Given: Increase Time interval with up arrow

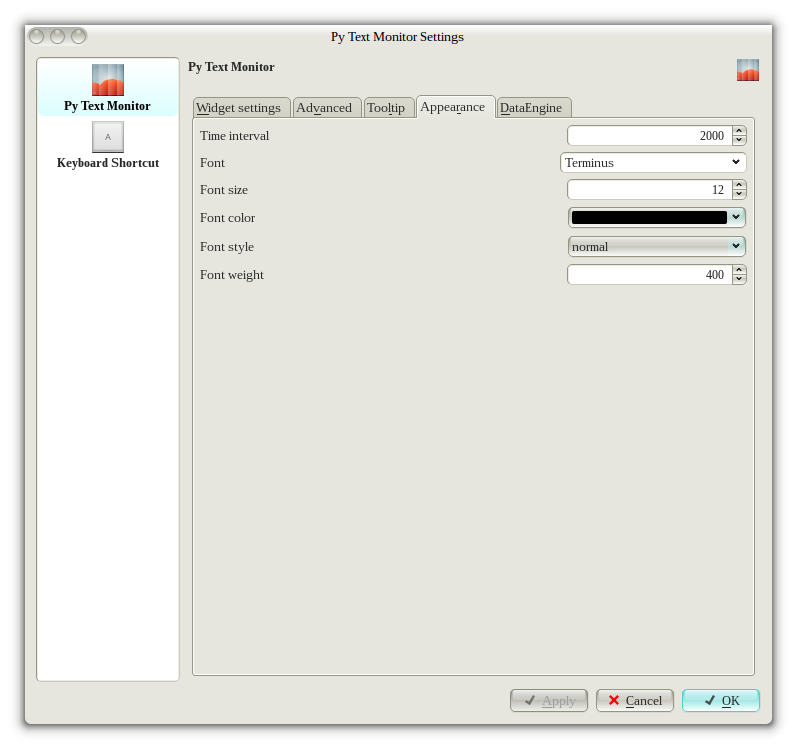Looking at the screenshot, I should (739, 130).
